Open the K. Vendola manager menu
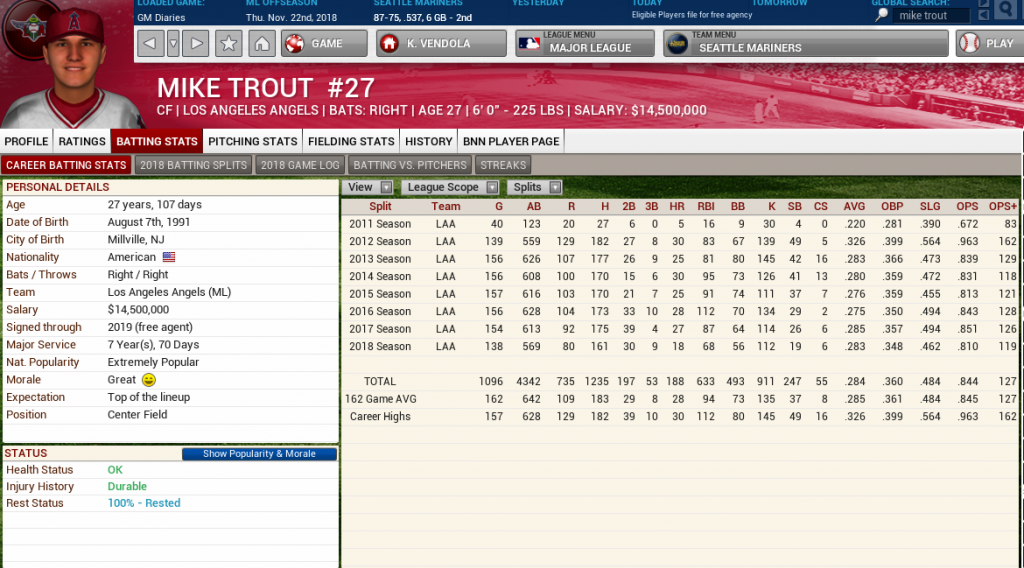The height and width of the screenshot is (568, 1024). tap(440, 43)
